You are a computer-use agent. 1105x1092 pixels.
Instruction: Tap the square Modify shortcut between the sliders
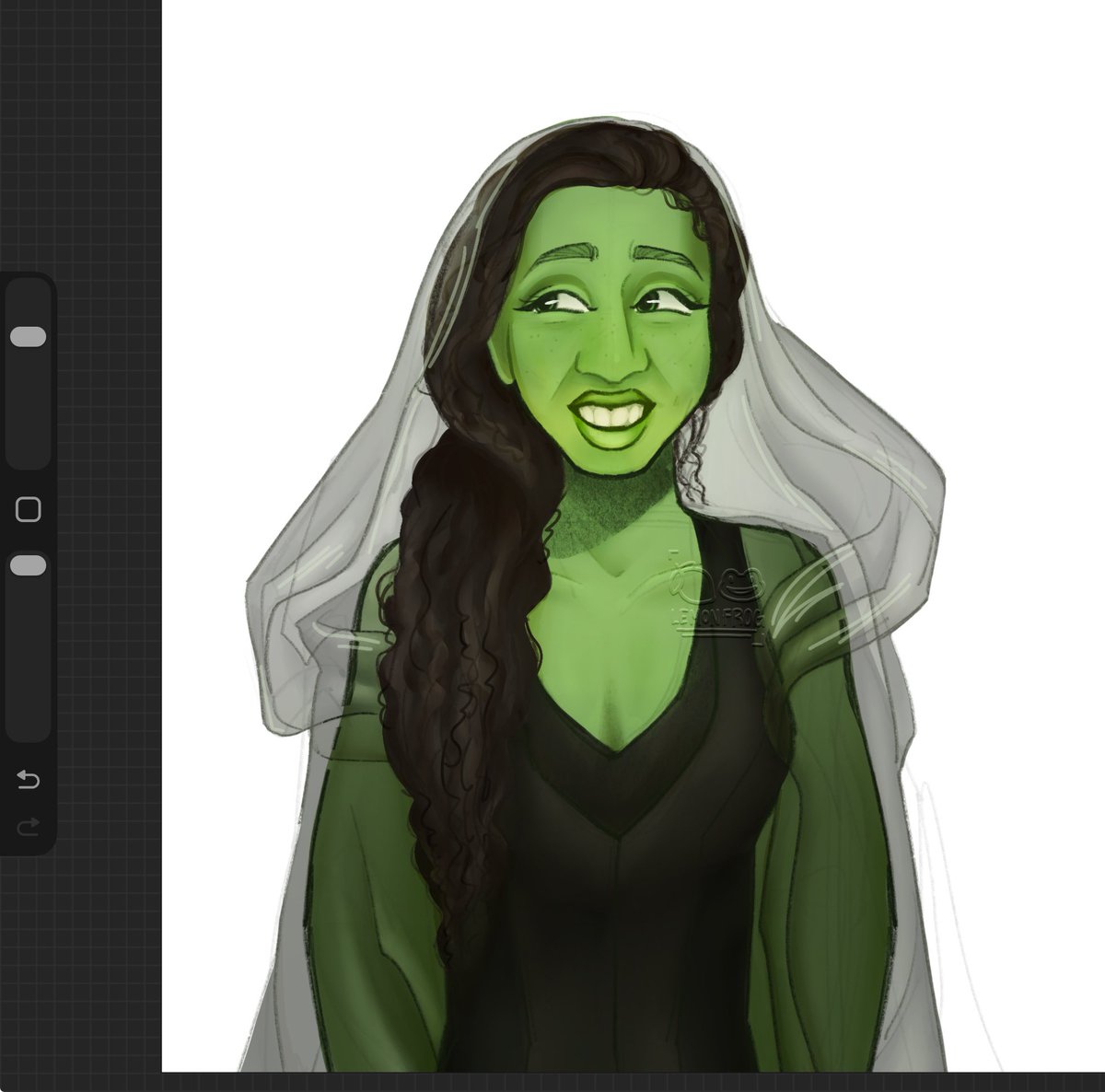coord(28,506)
